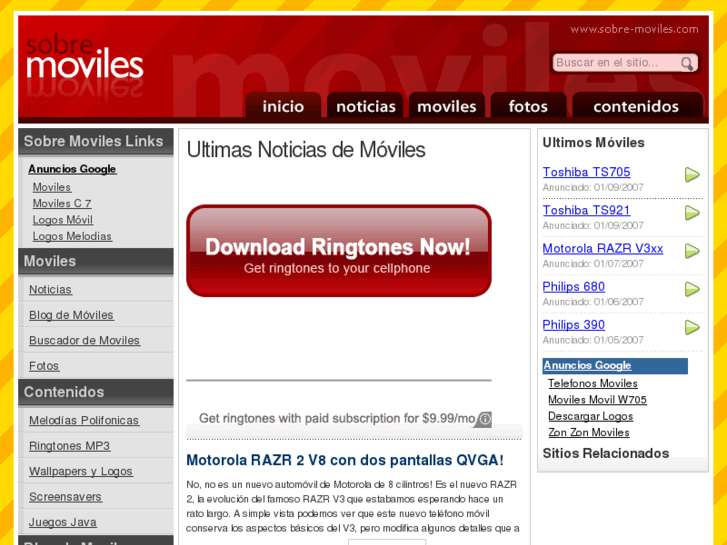Go to Blog de Móviles
Viewport: 727px width, 545px height.
coord(71,315)
